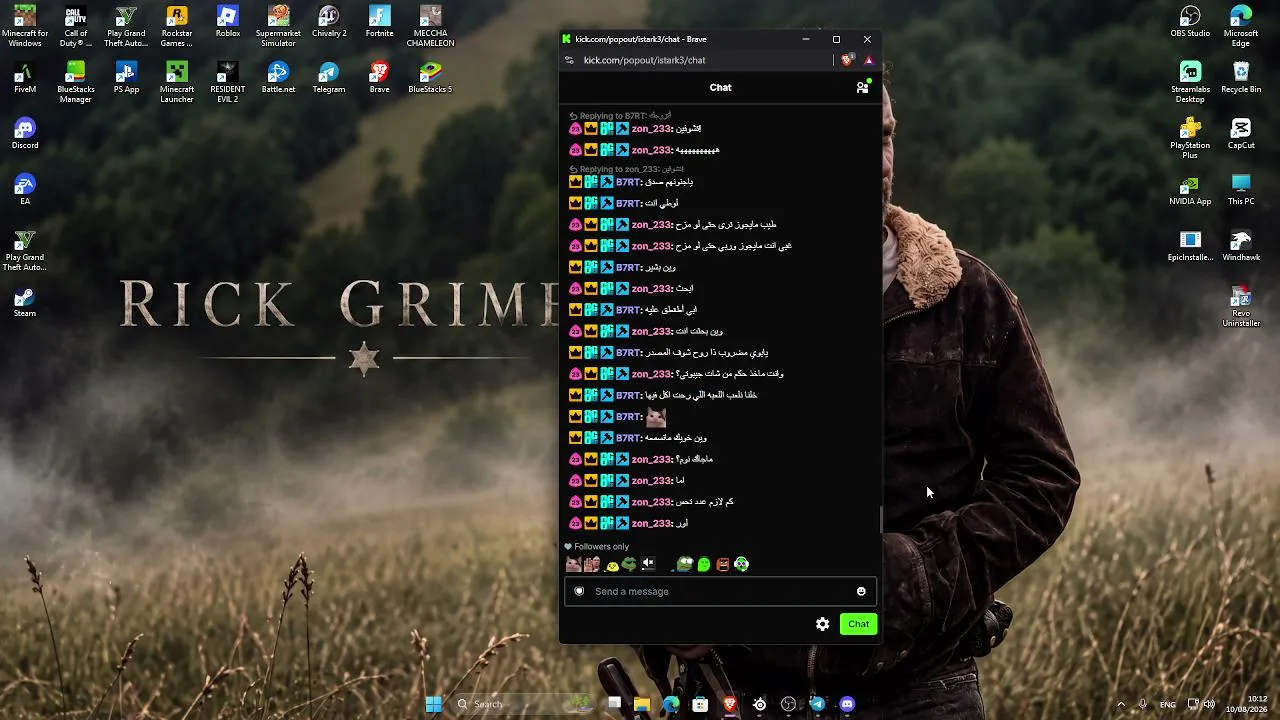Open PlayStation Plus desktop icon

tap(1190, 138)
